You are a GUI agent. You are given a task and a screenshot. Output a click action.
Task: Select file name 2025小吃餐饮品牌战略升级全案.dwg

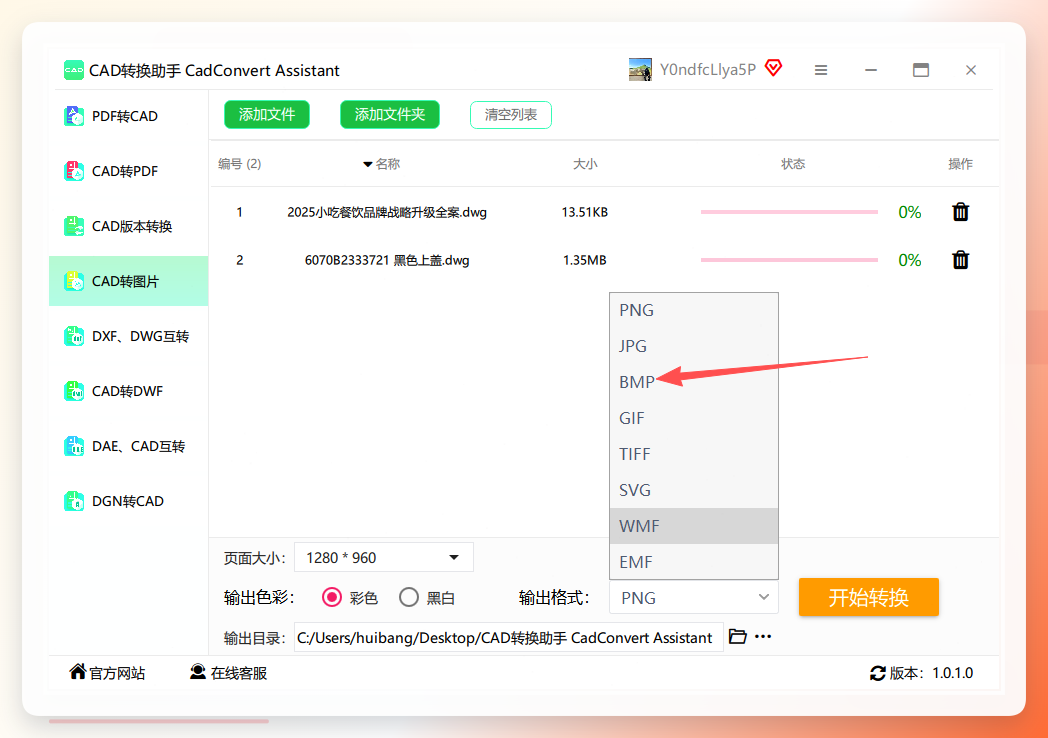(387, 213)
